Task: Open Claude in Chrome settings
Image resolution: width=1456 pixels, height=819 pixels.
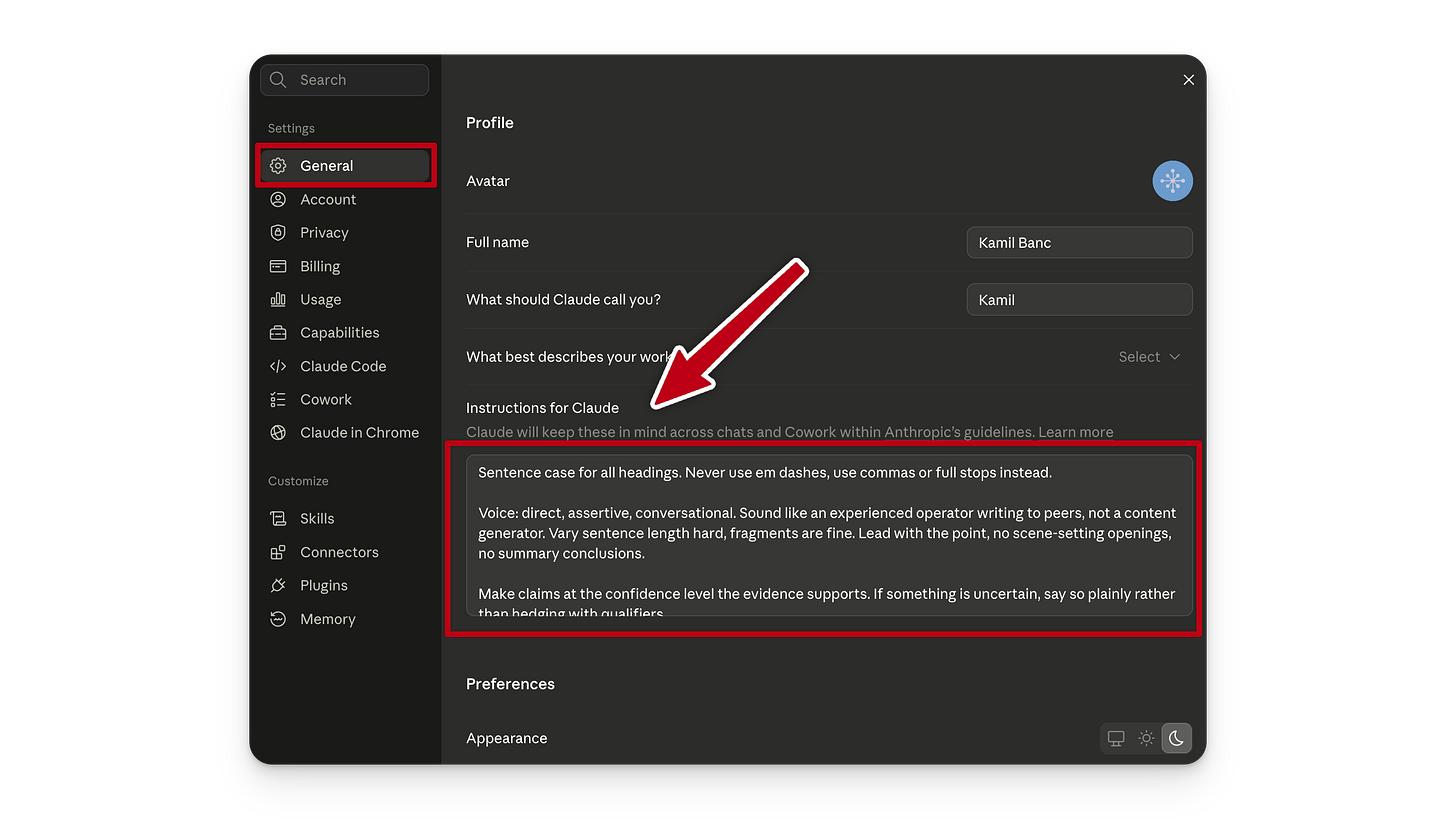Action: click(345, 433)
